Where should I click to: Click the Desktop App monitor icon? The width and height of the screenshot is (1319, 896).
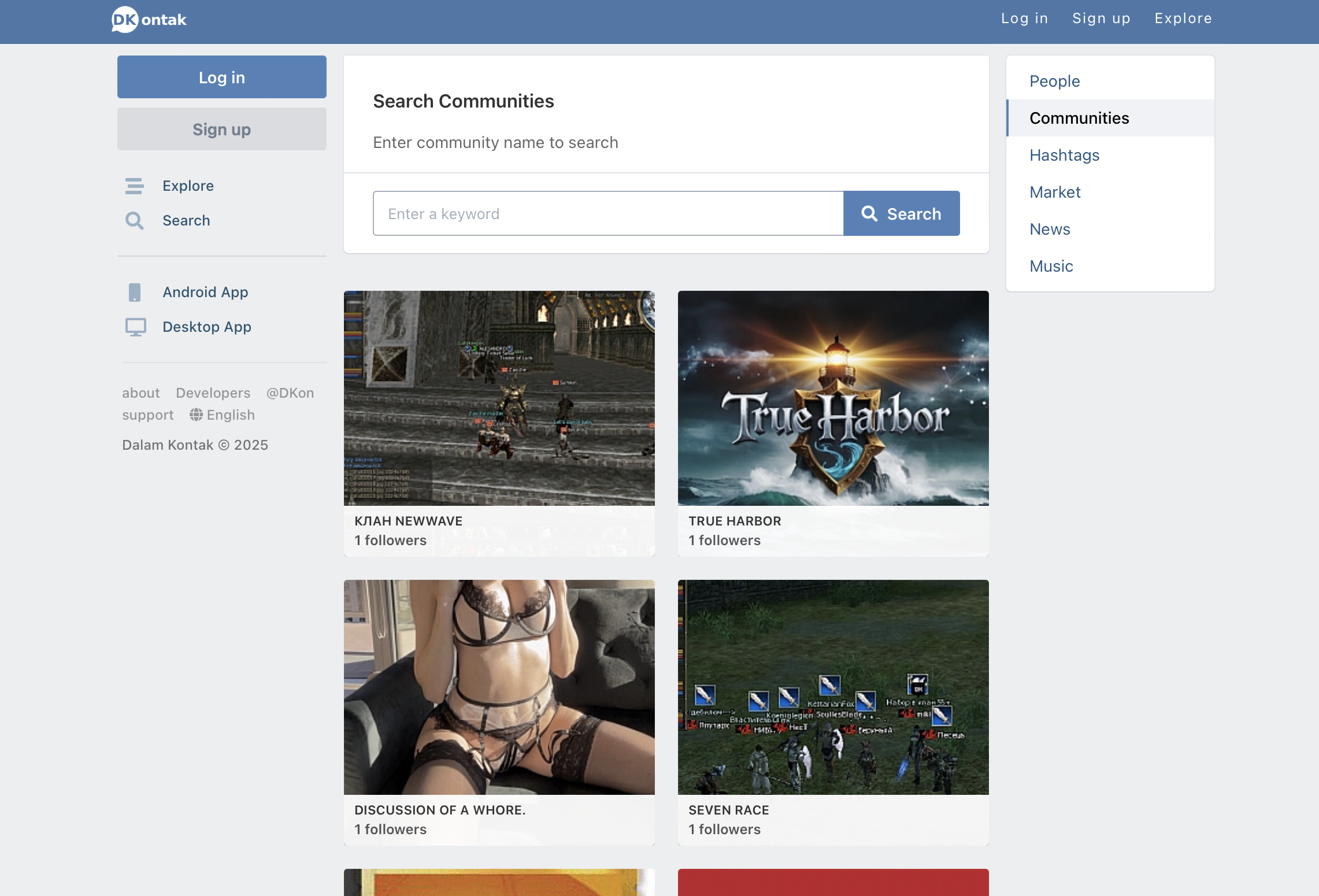[x=136, y=327]
